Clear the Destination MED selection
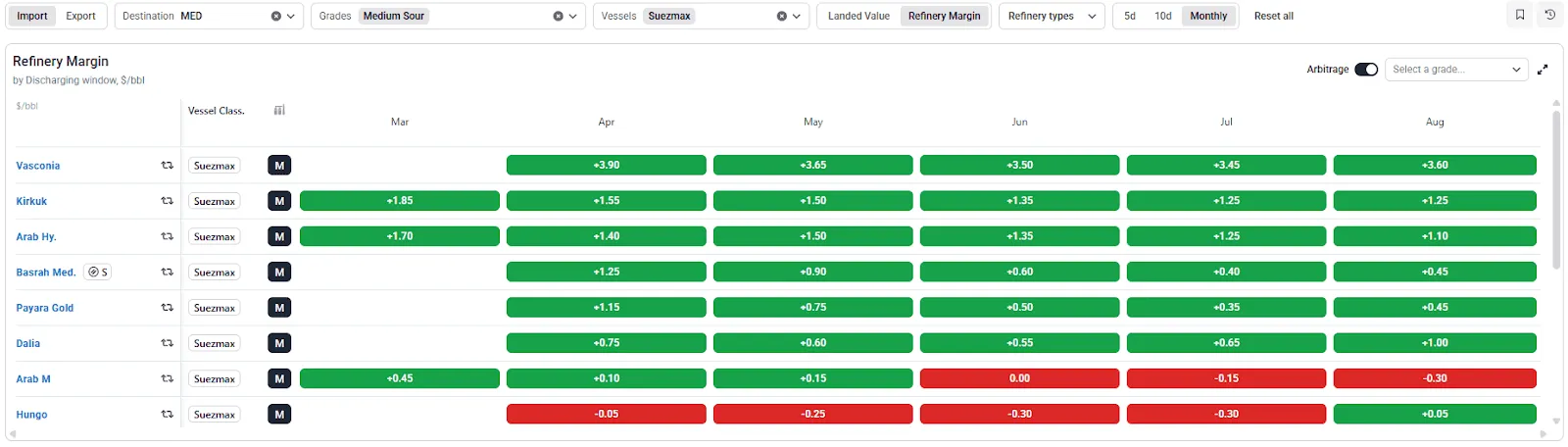The image size is (1568, 447). pyautogui.click(x=276, y=16)
